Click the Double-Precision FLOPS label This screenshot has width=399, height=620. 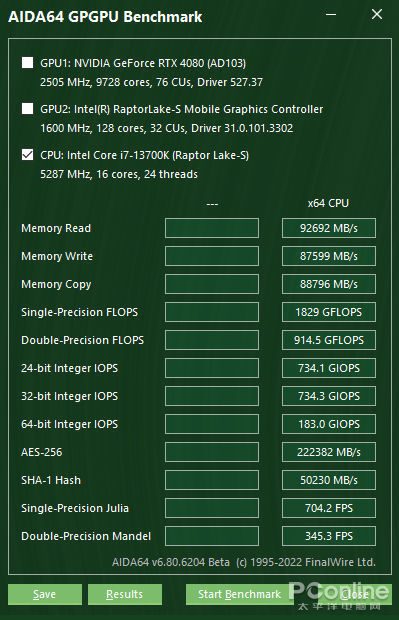pyautogui.click(x=83, y=340)
